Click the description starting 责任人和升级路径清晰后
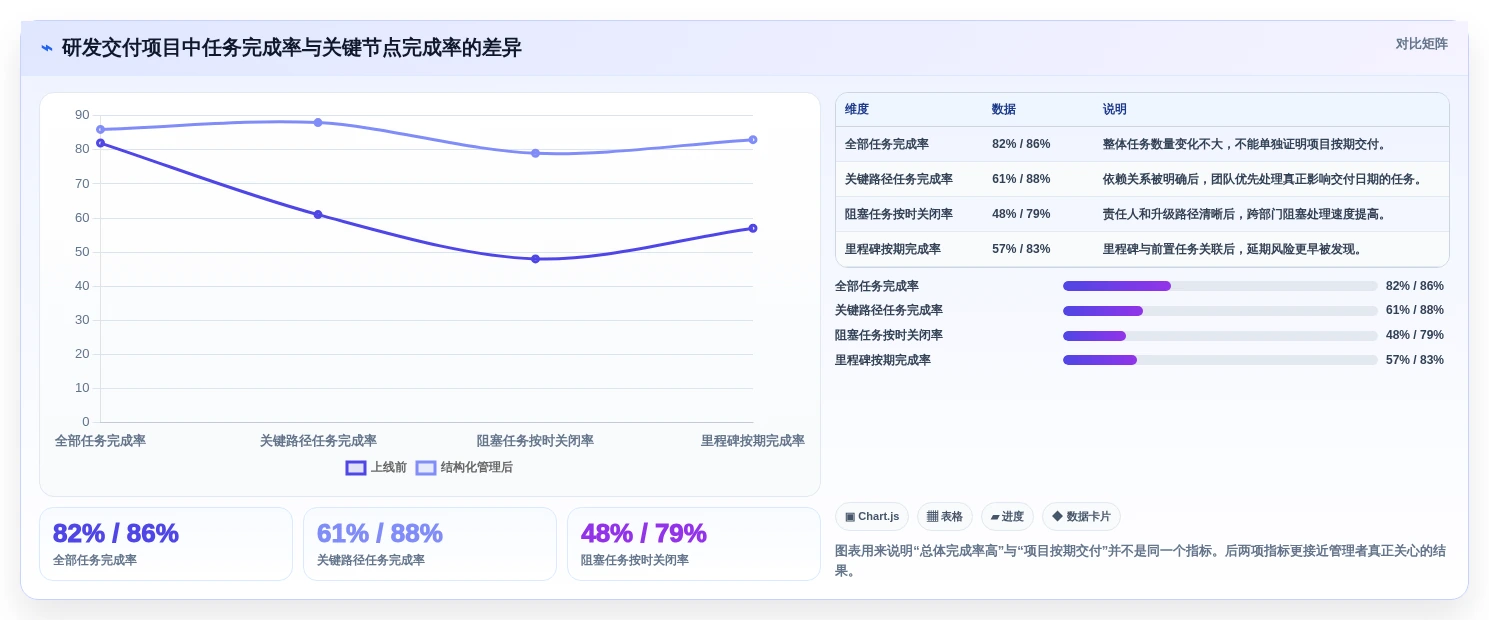The height and width of the screenshot is (620, 1489). pyautogui.click(x=1246, y=214)
